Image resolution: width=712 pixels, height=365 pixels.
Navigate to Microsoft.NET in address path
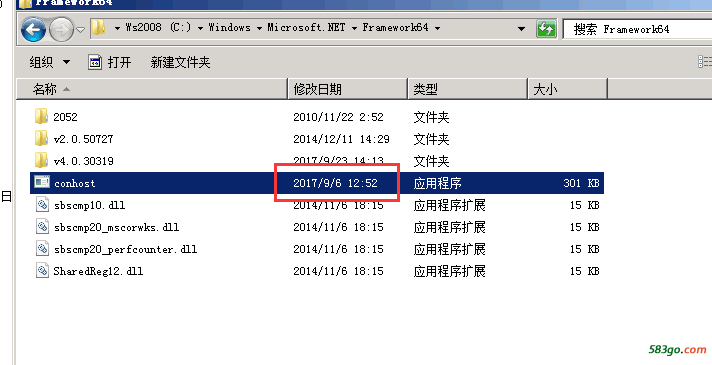click(306, 28)
